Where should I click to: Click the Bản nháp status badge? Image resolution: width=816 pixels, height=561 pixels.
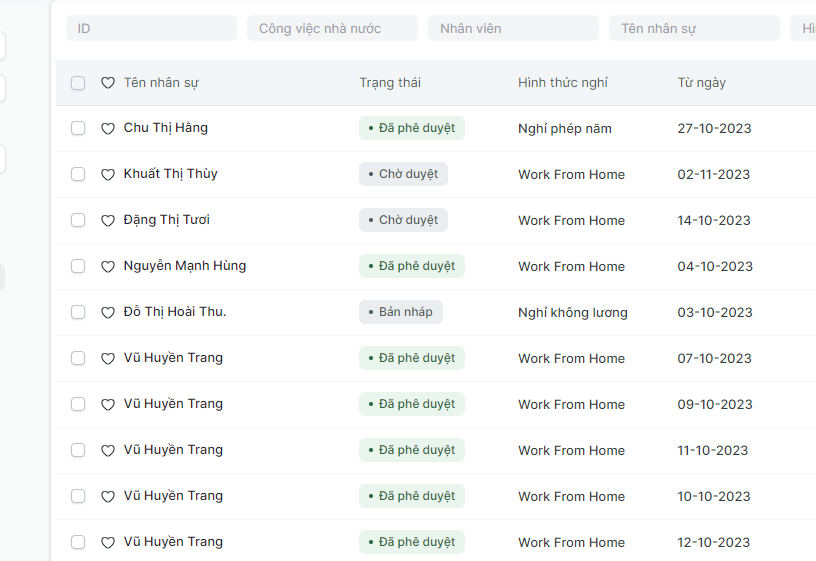(401, 312)
